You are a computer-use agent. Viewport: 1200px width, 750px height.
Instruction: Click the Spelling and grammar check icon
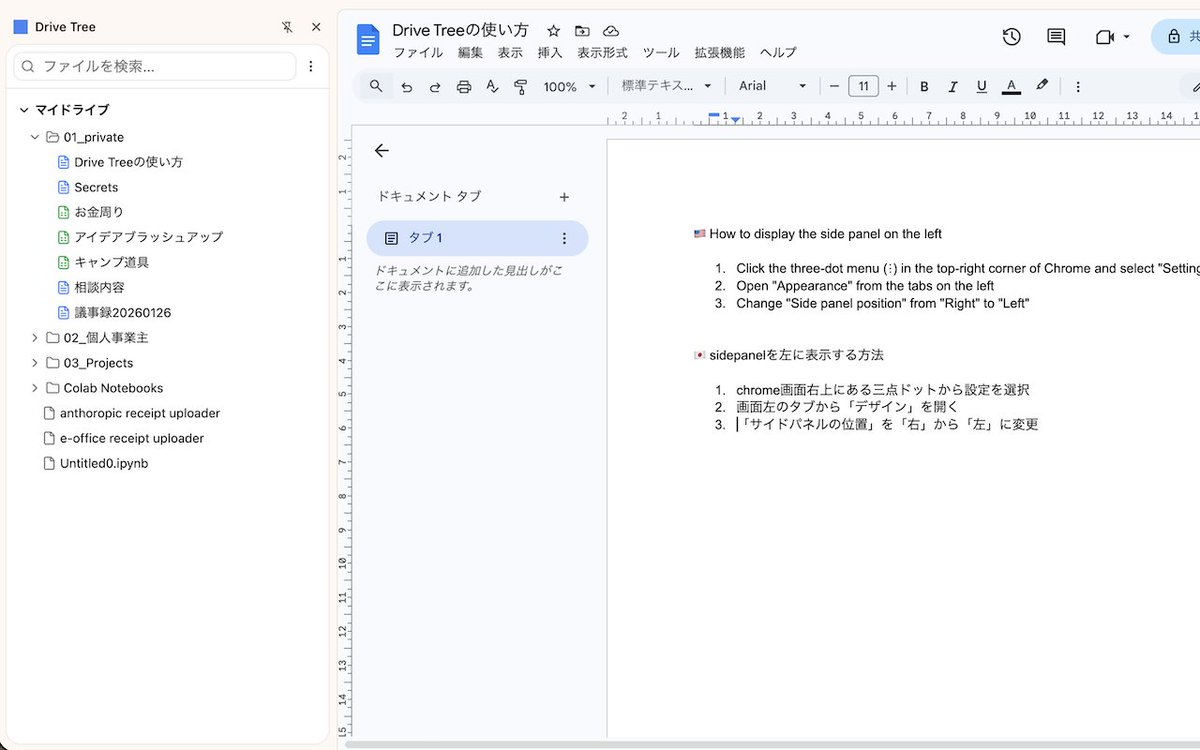(x=491, y=86)
